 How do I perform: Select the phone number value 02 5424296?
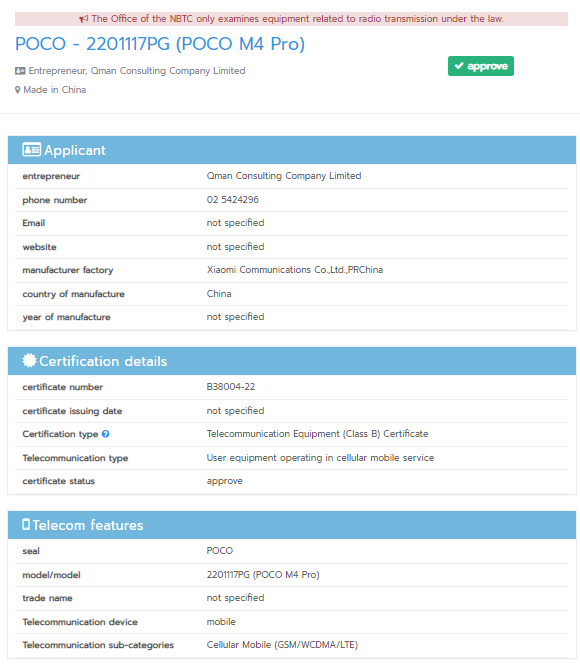tap(233, 200)
